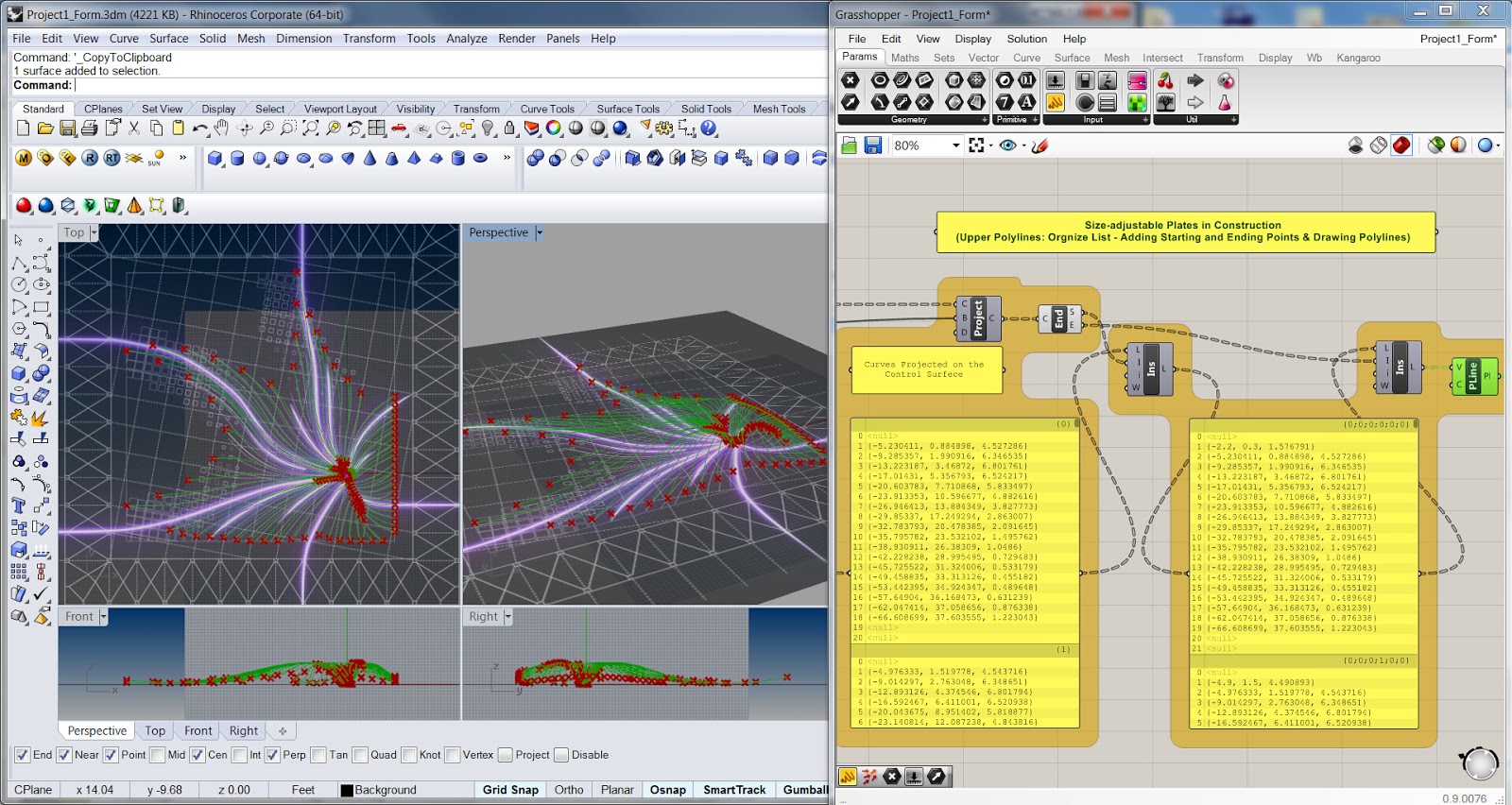
Task: Click the Grasshopper save document icon
Action: tap(873, 146)
